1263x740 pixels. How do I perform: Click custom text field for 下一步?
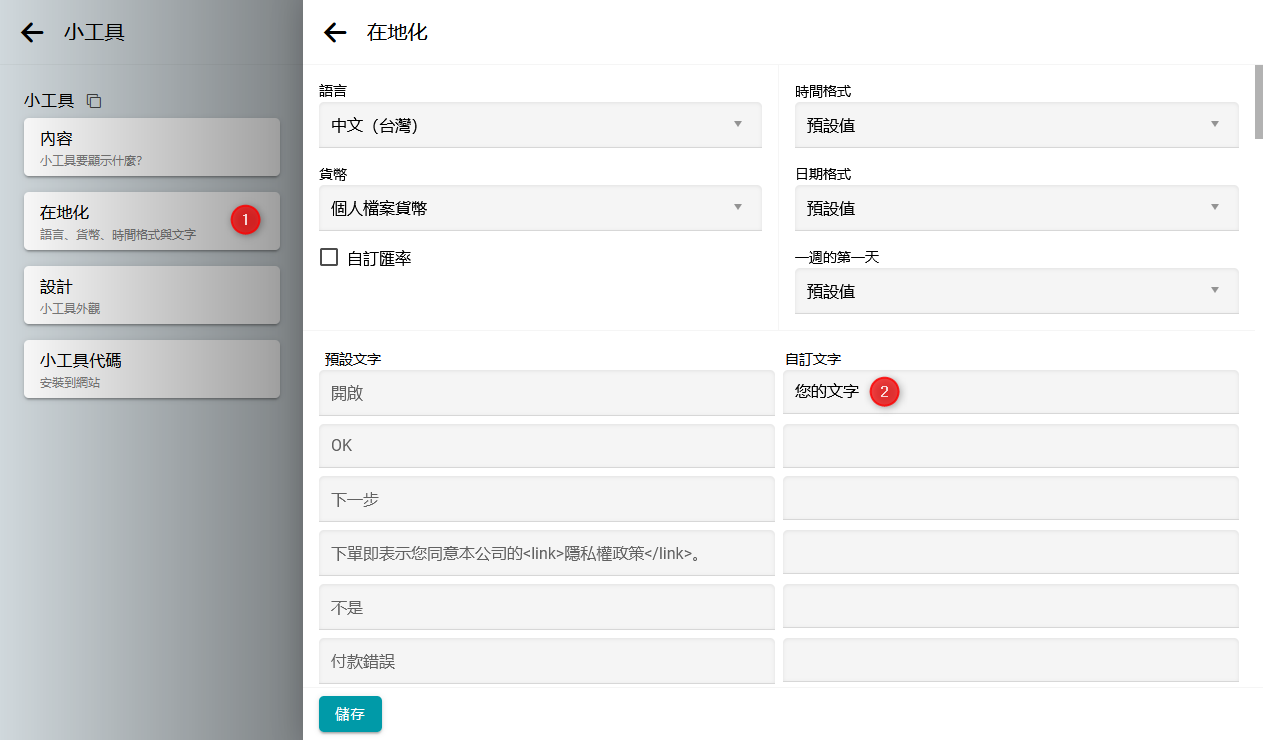(x=1010, y=498)
